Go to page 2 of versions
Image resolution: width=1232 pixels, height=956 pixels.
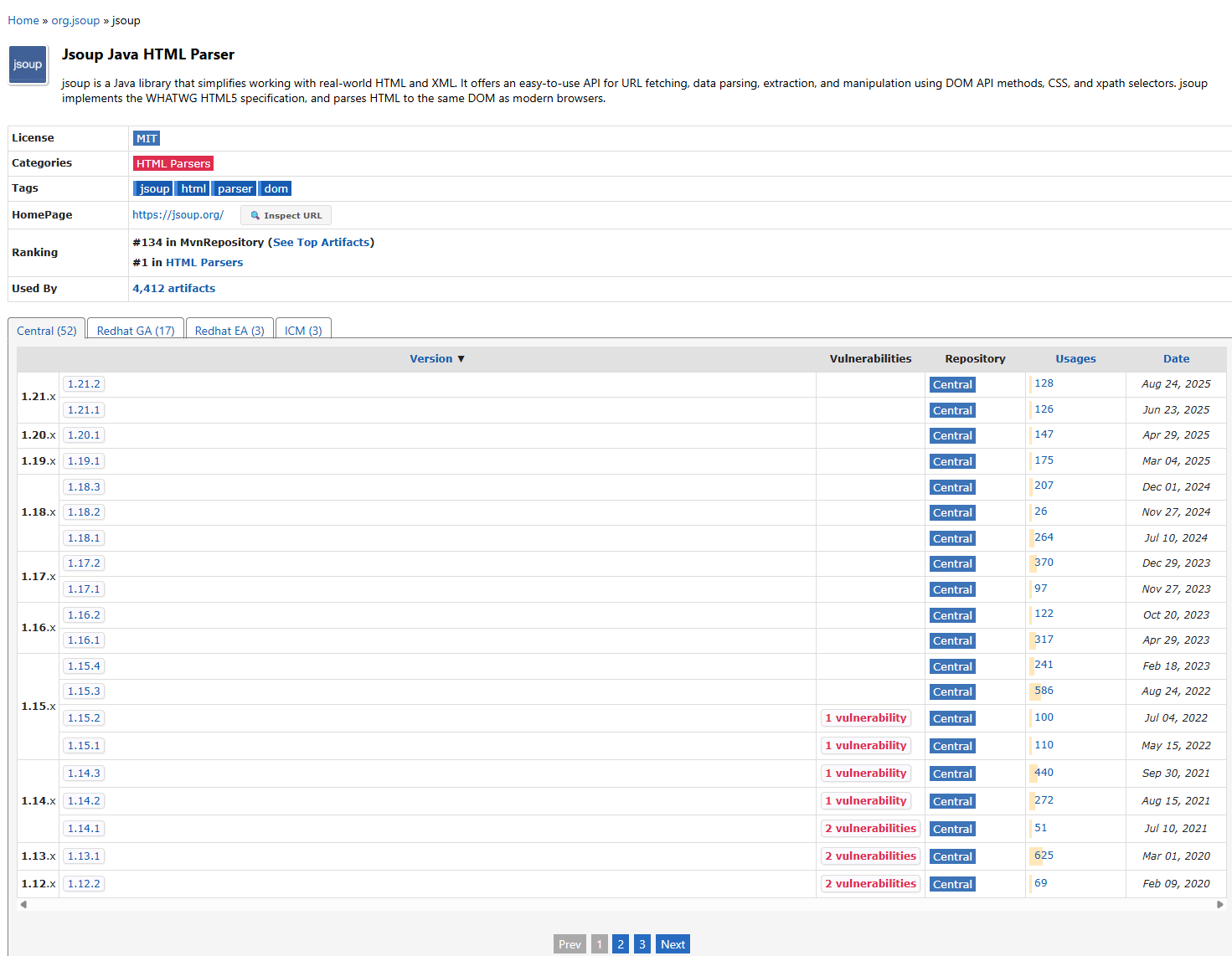click(x=621, y=944)
